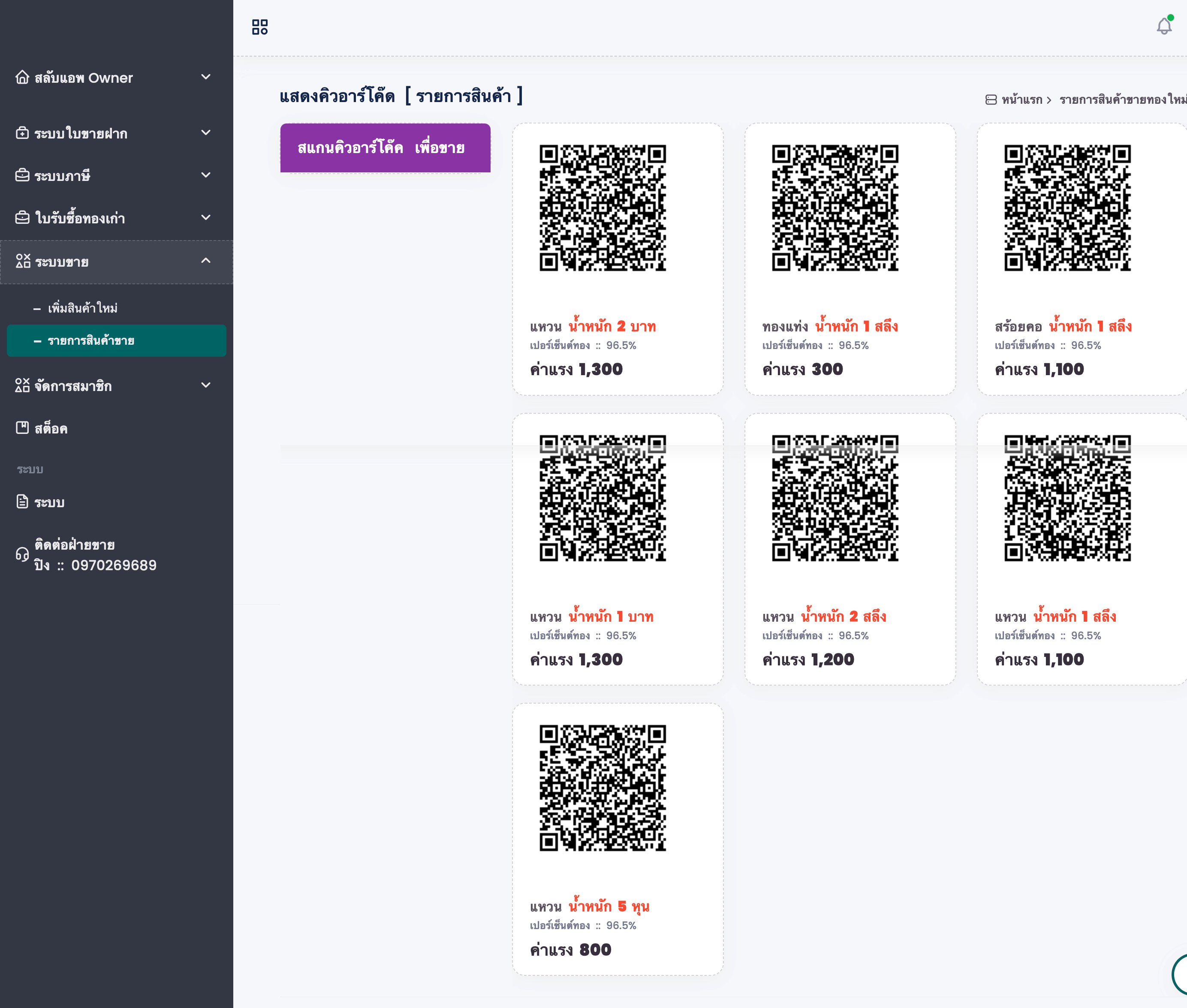
Task: Go to หน้าแรก breadcrumb link
Action: [x=1022, y=100]
